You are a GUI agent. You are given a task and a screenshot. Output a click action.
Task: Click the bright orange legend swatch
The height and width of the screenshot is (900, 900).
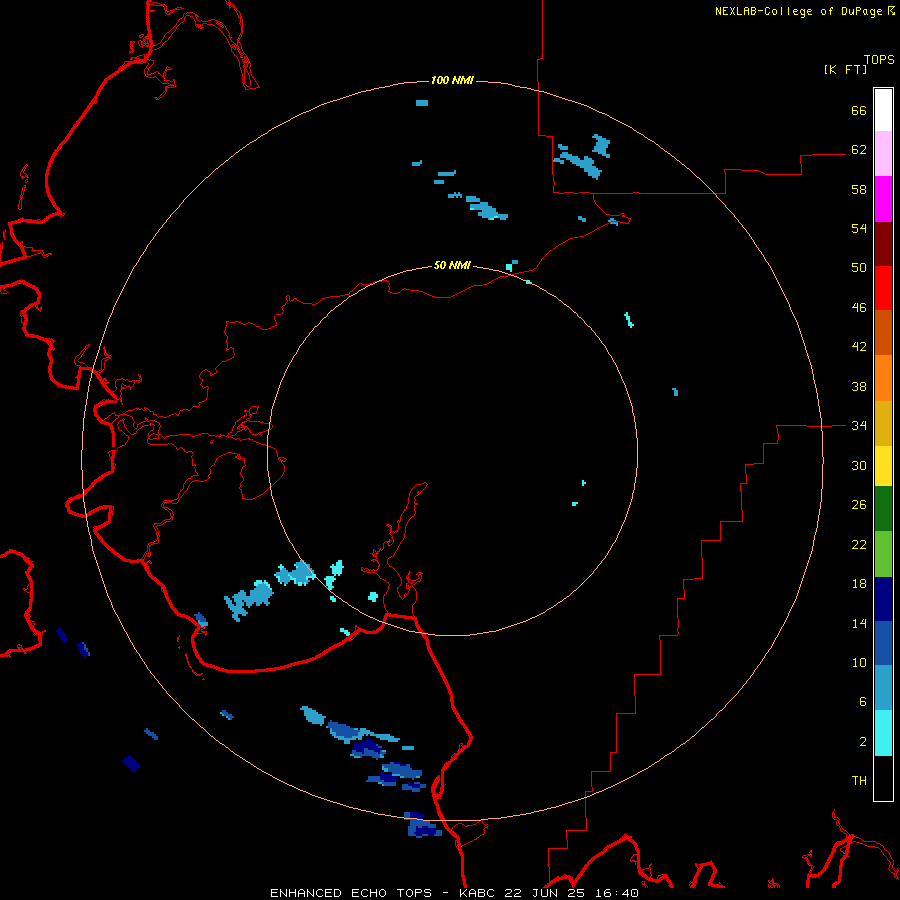(883, 378)
